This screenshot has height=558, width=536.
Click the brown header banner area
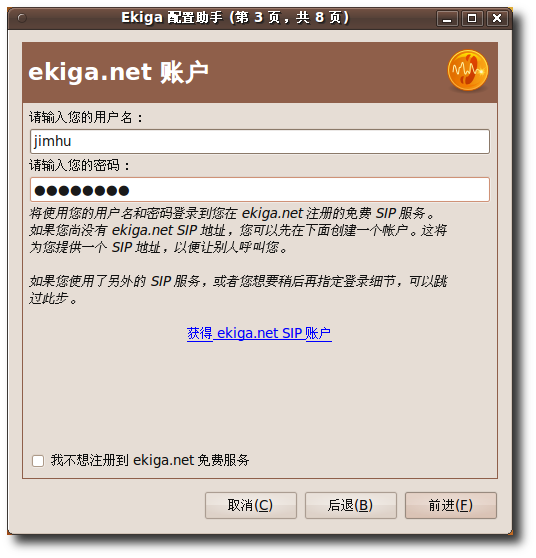click(260, 73)
